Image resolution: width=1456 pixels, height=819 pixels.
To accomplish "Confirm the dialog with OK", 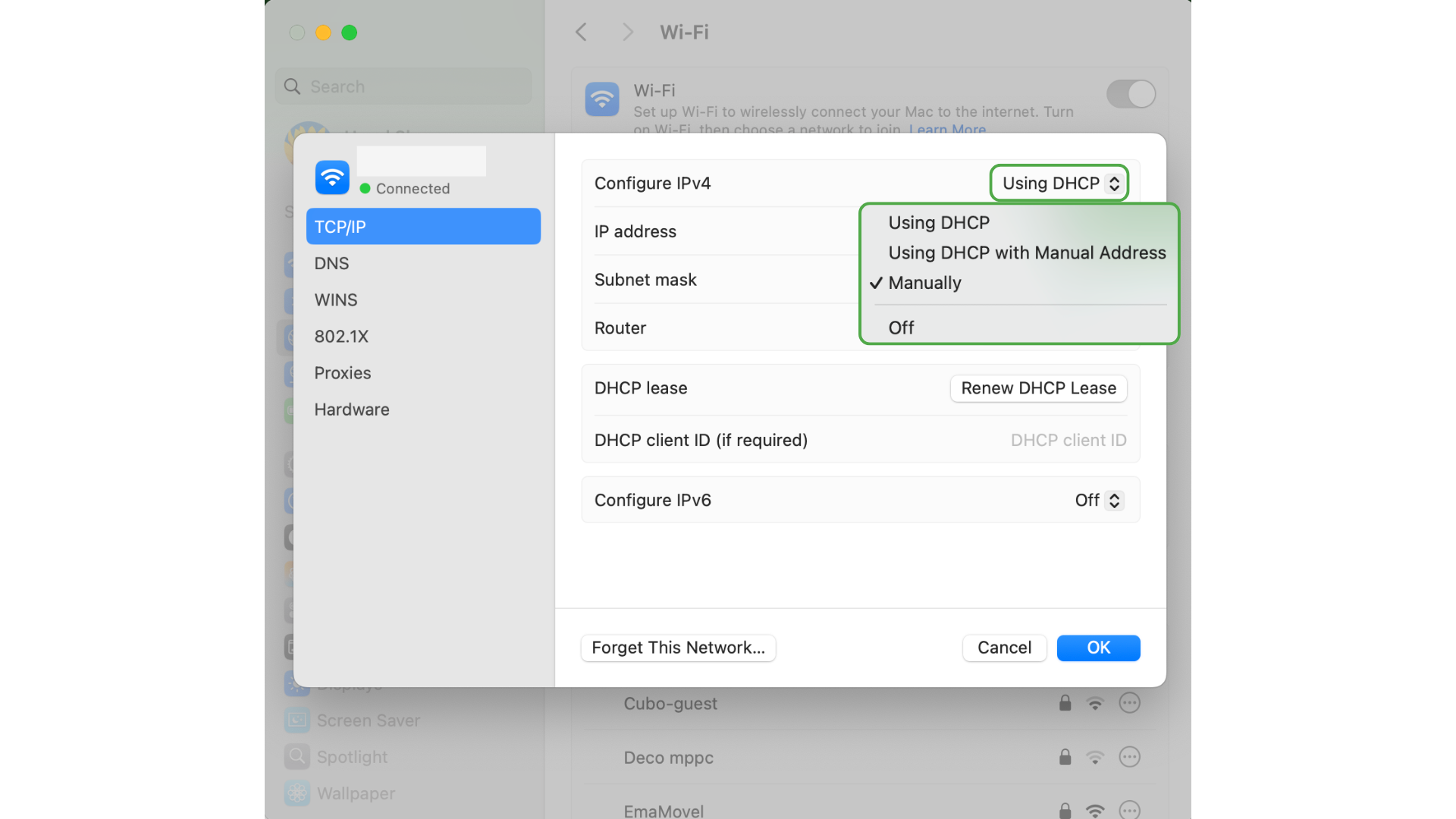I will tap(1098, 648).
